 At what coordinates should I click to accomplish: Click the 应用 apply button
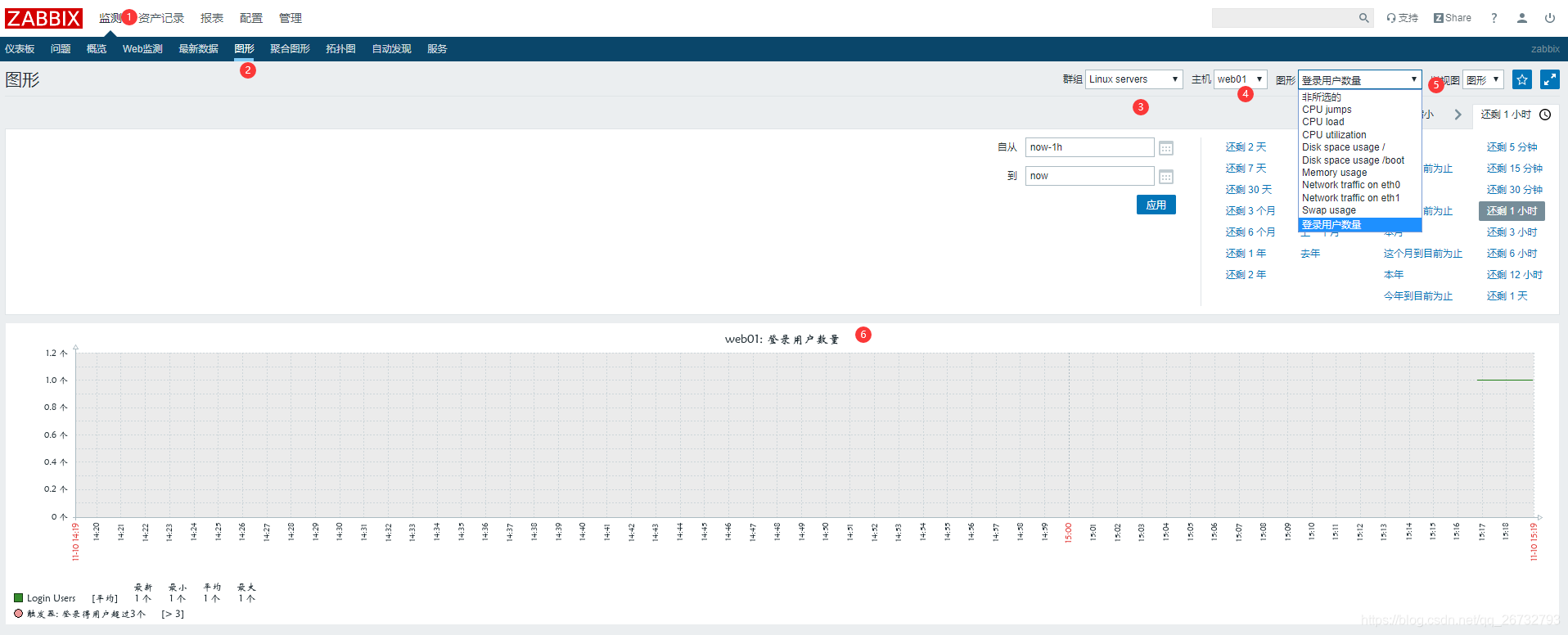(1156, 205)
